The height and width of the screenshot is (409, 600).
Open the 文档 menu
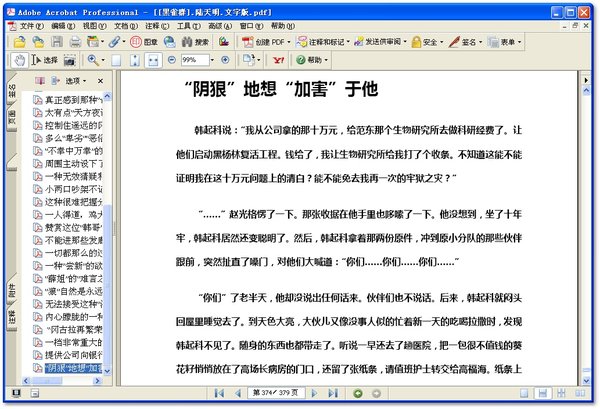(x=126, y=26)
